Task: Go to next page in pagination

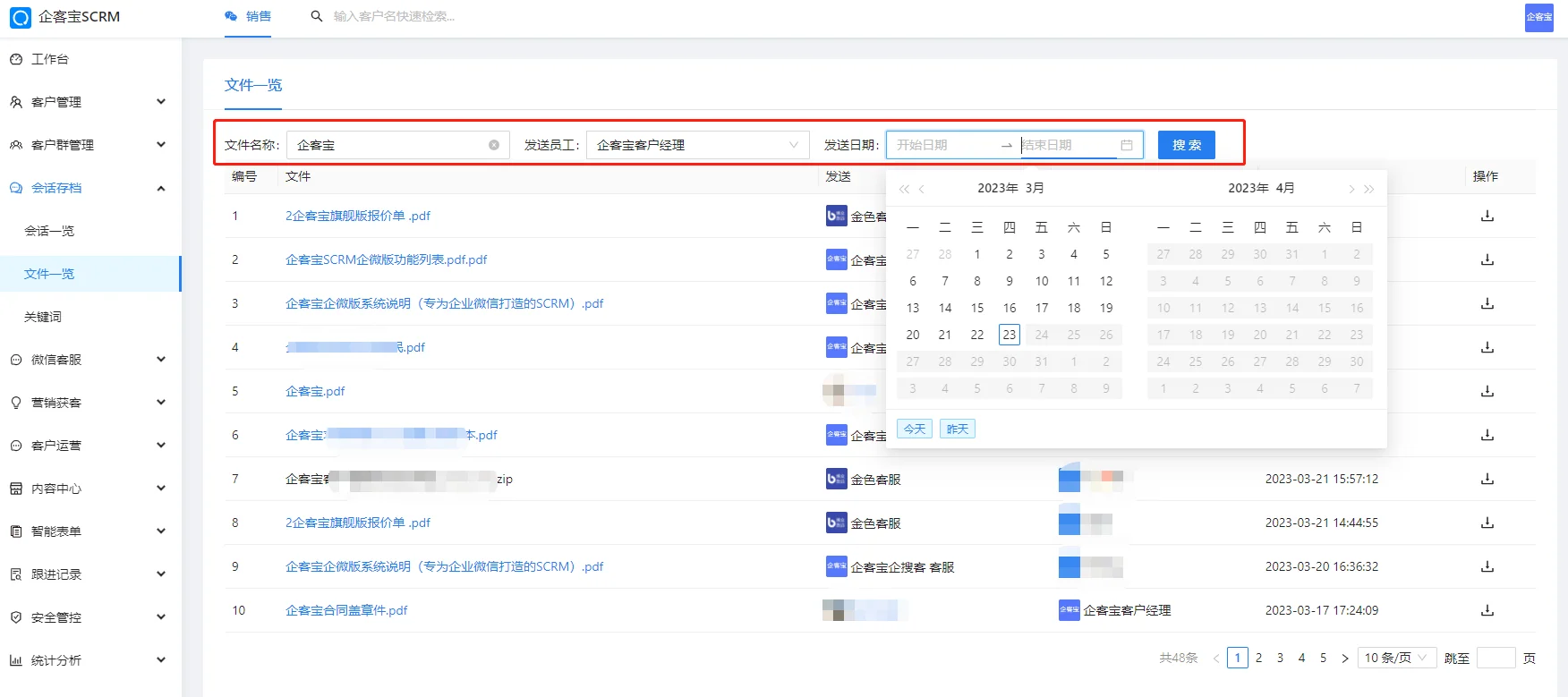Action: (1344, 659)
